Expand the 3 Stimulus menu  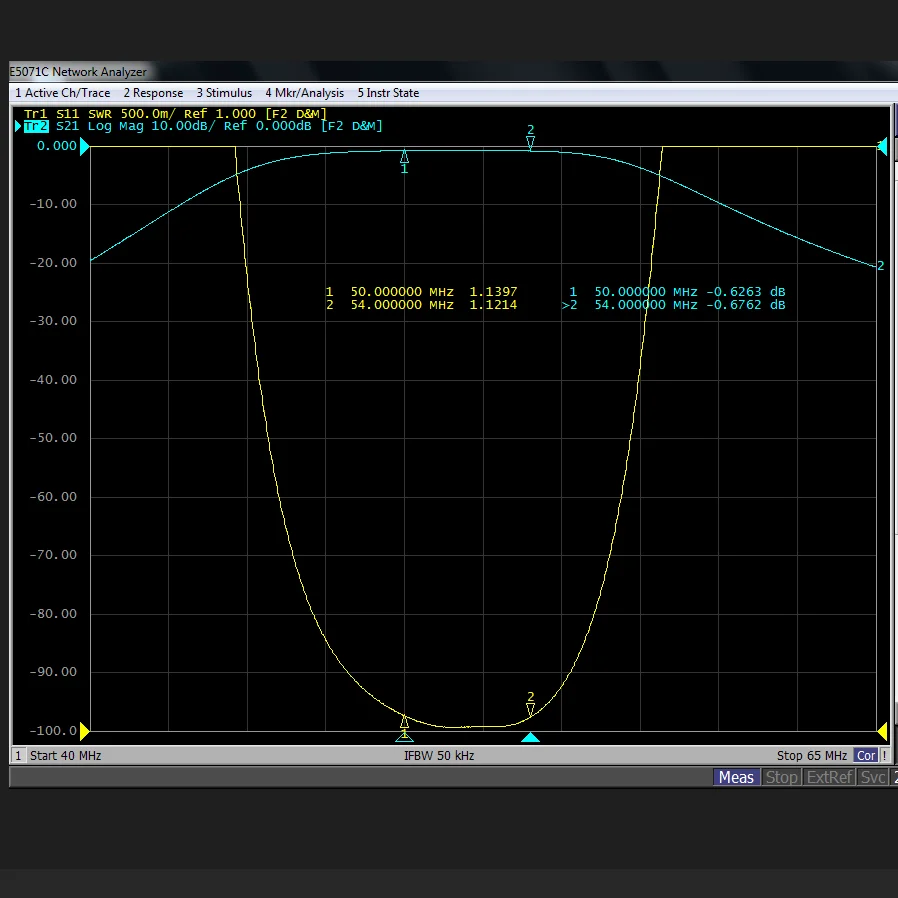(x=224, y=93)
